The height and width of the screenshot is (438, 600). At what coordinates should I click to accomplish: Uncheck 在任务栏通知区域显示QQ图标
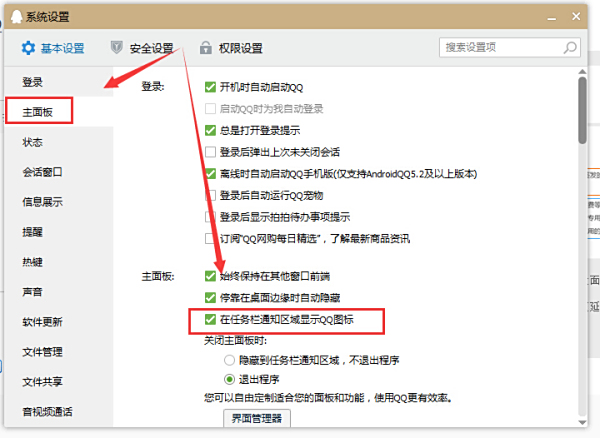coord(210,319)
